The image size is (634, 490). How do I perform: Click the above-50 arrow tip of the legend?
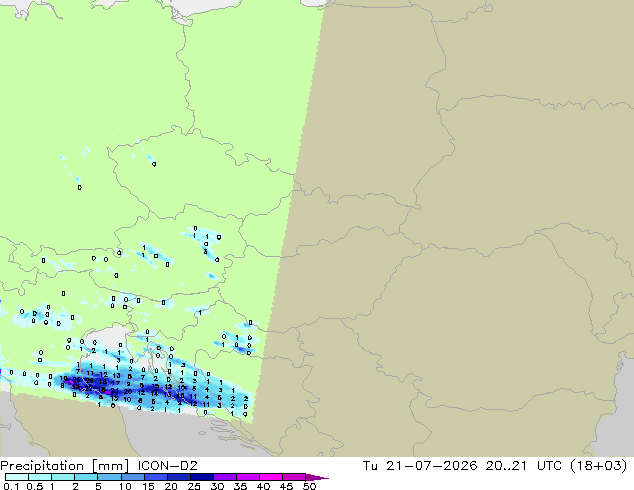coord(317,477)
